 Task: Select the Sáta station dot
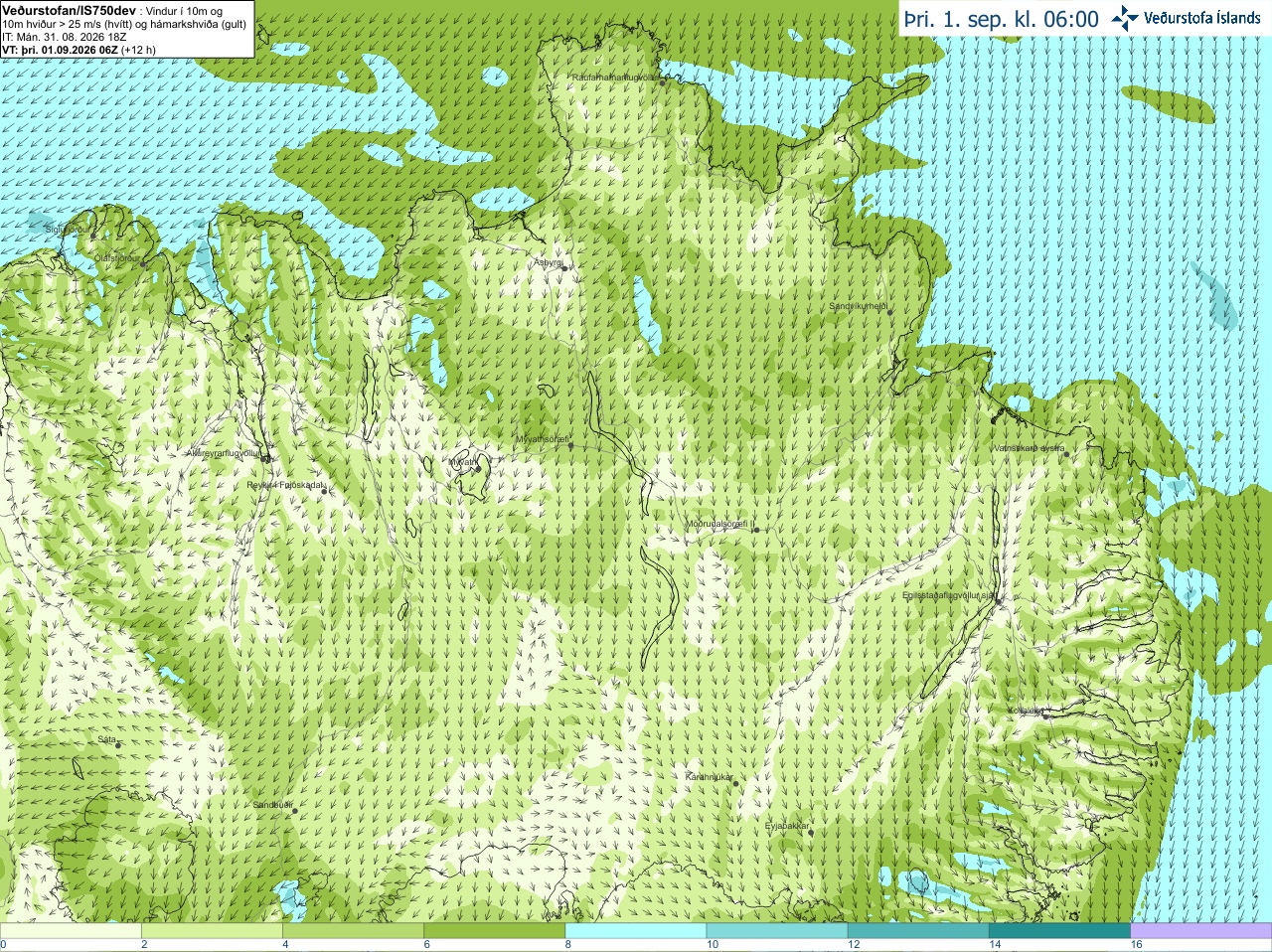[x=118, y=745]
